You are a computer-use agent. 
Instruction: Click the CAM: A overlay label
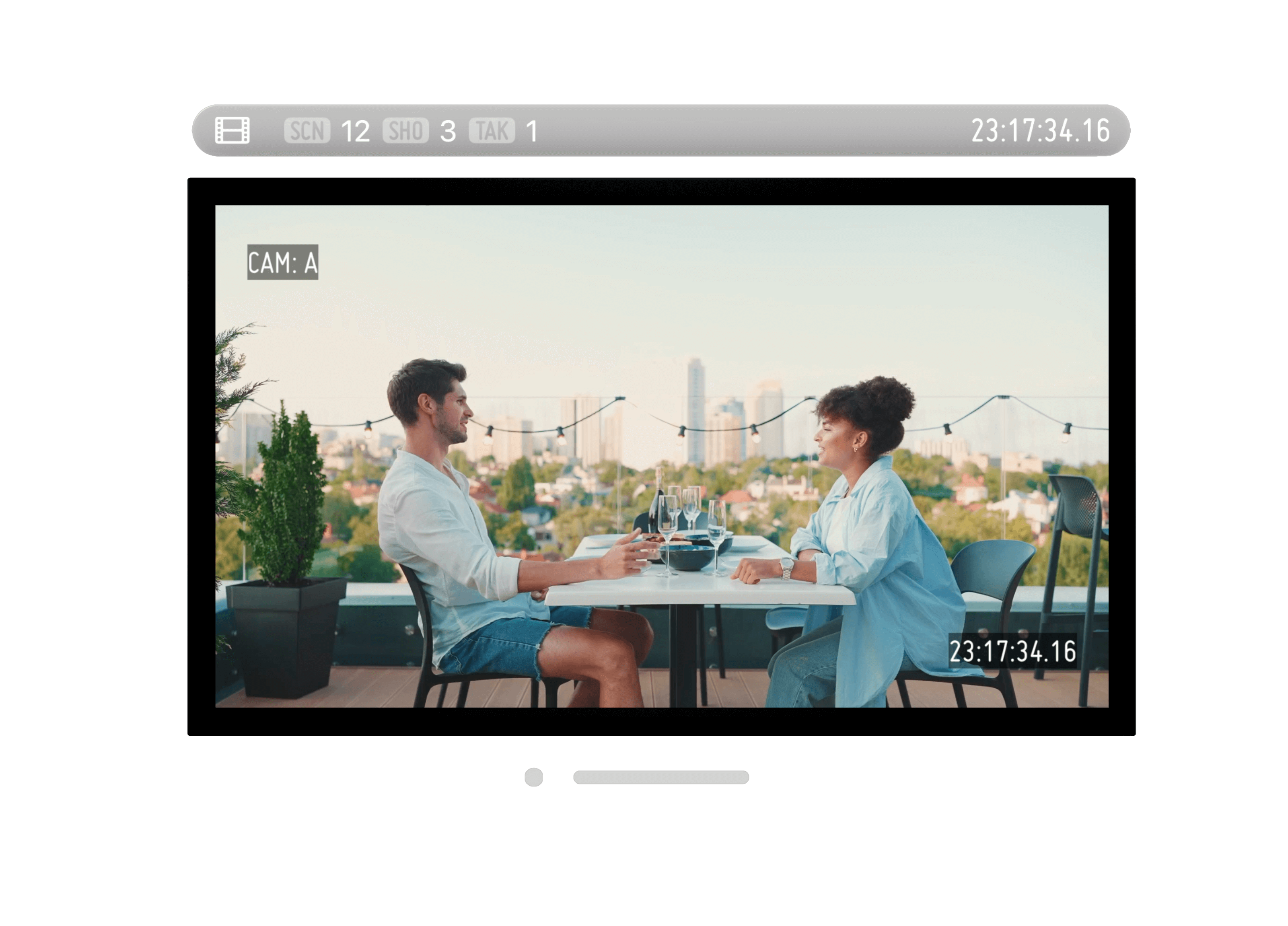(x=283, y=262)
